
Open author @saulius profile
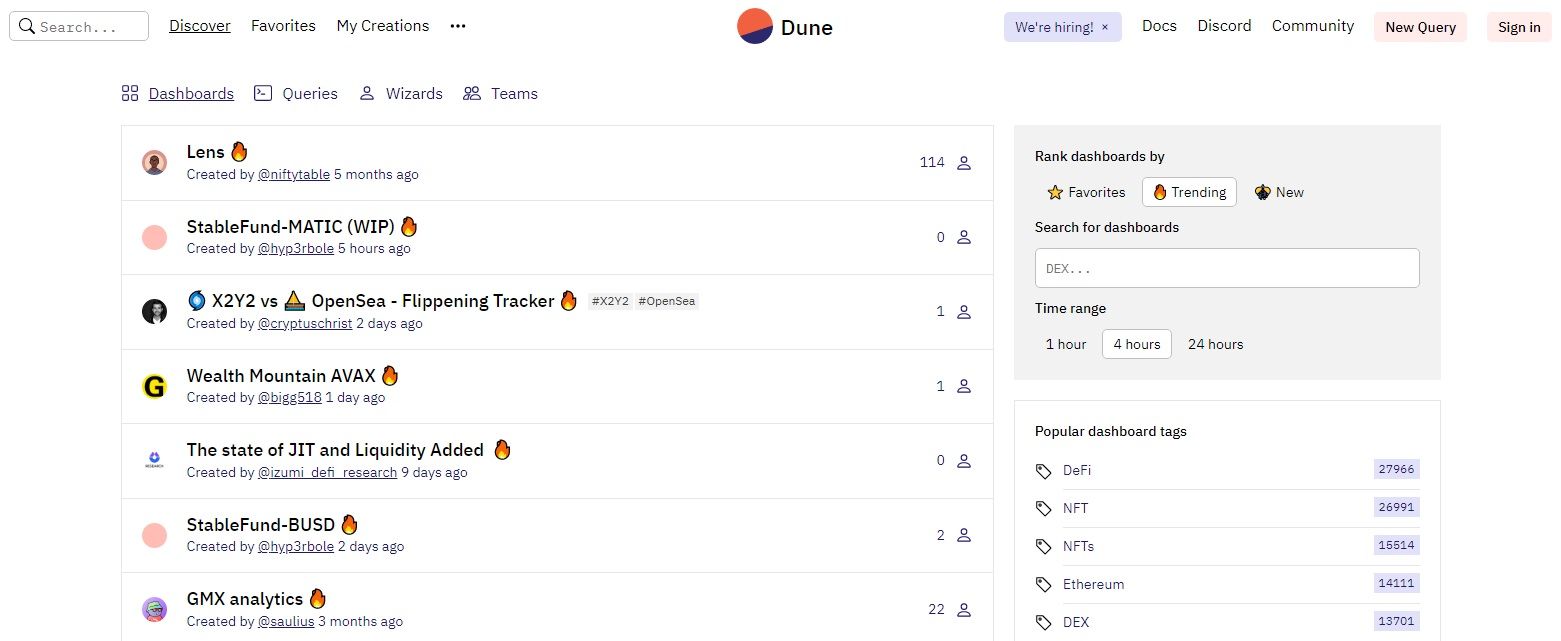pos(286,621)
